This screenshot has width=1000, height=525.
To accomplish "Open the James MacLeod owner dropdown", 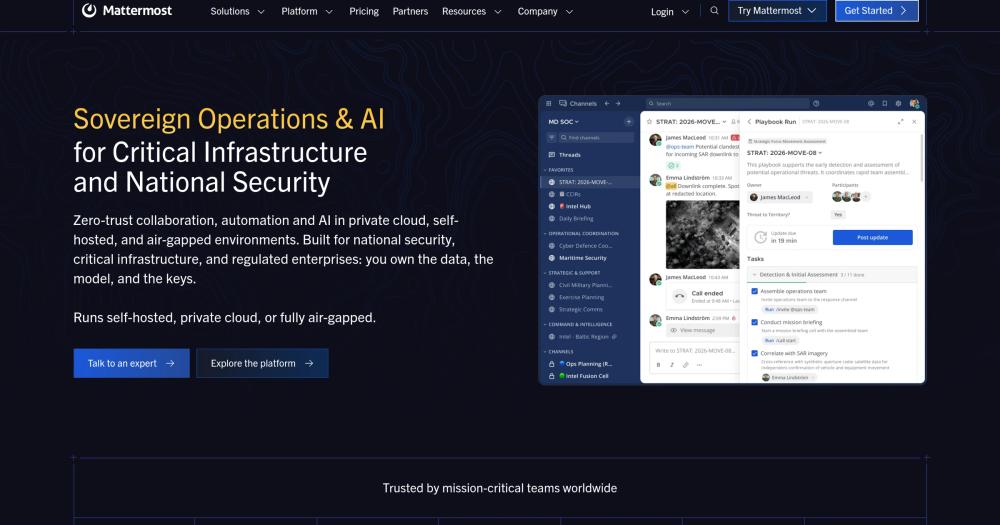I will tap(780, 197).
